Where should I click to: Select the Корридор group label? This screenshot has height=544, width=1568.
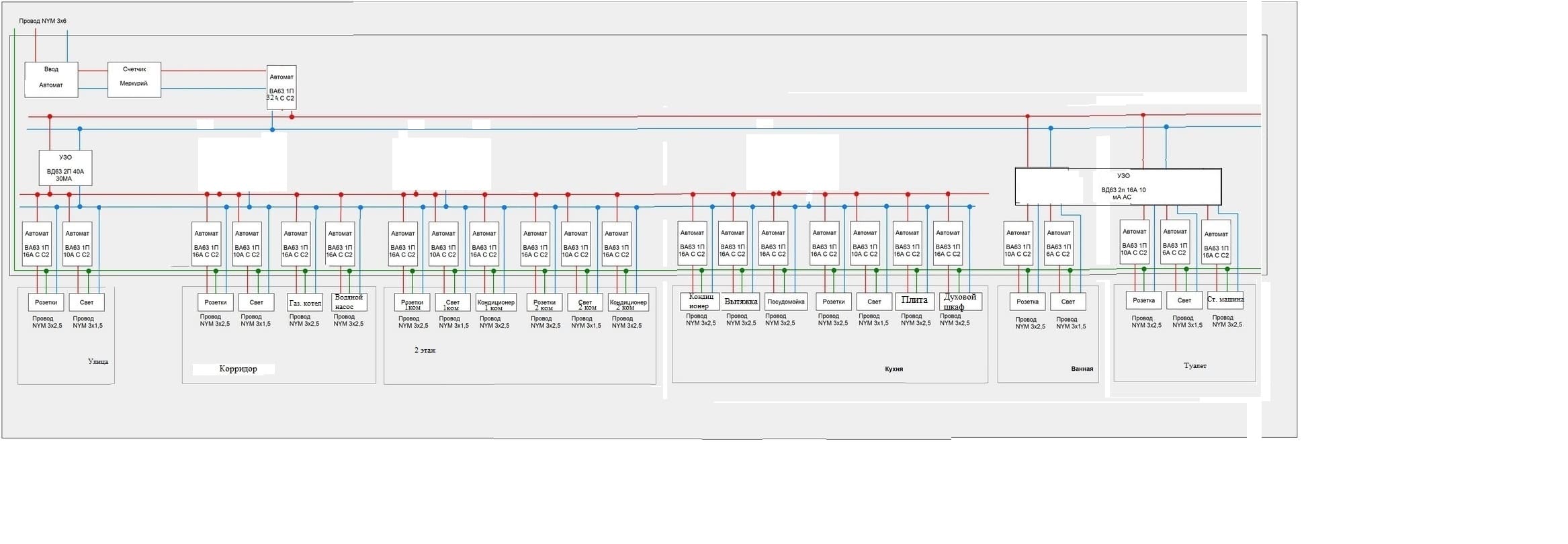click(x=238, y=369)
